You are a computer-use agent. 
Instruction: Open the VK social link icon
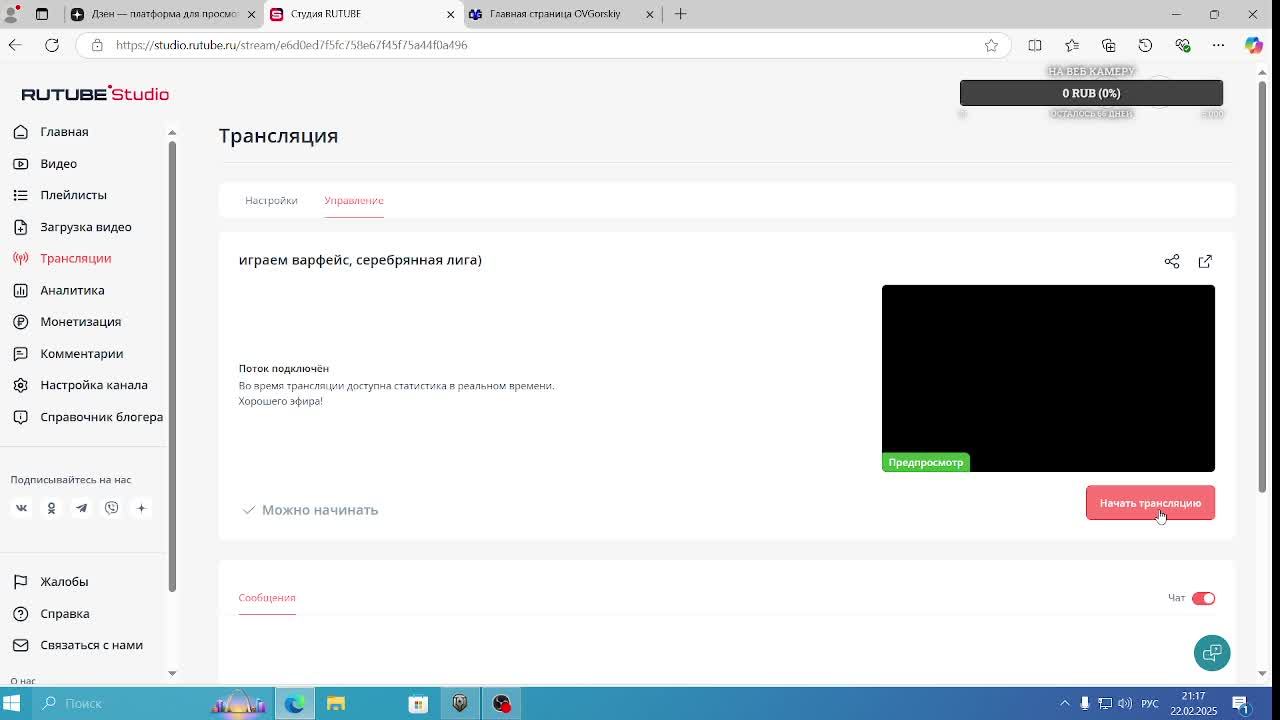tap(21, 508)
